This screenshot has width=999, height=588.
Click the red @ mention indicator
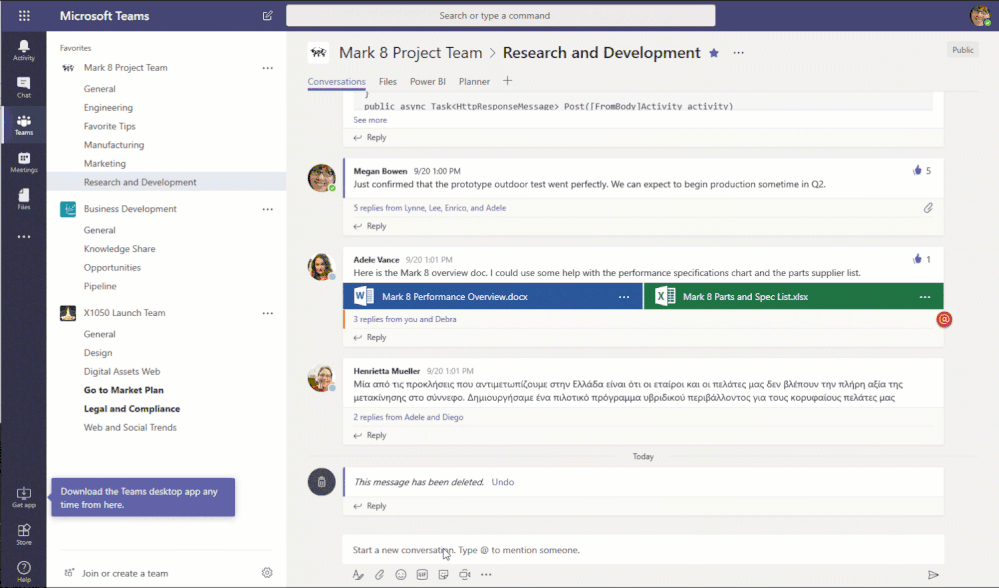pyautogui.click(x=944, y=319)
